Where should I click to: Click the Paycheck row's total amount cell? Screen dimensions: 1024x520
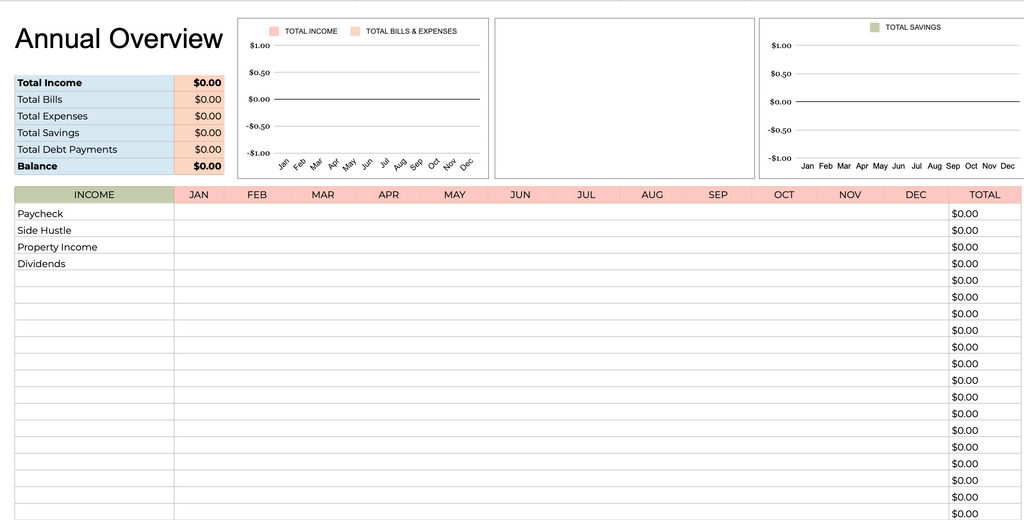(985, 214)
